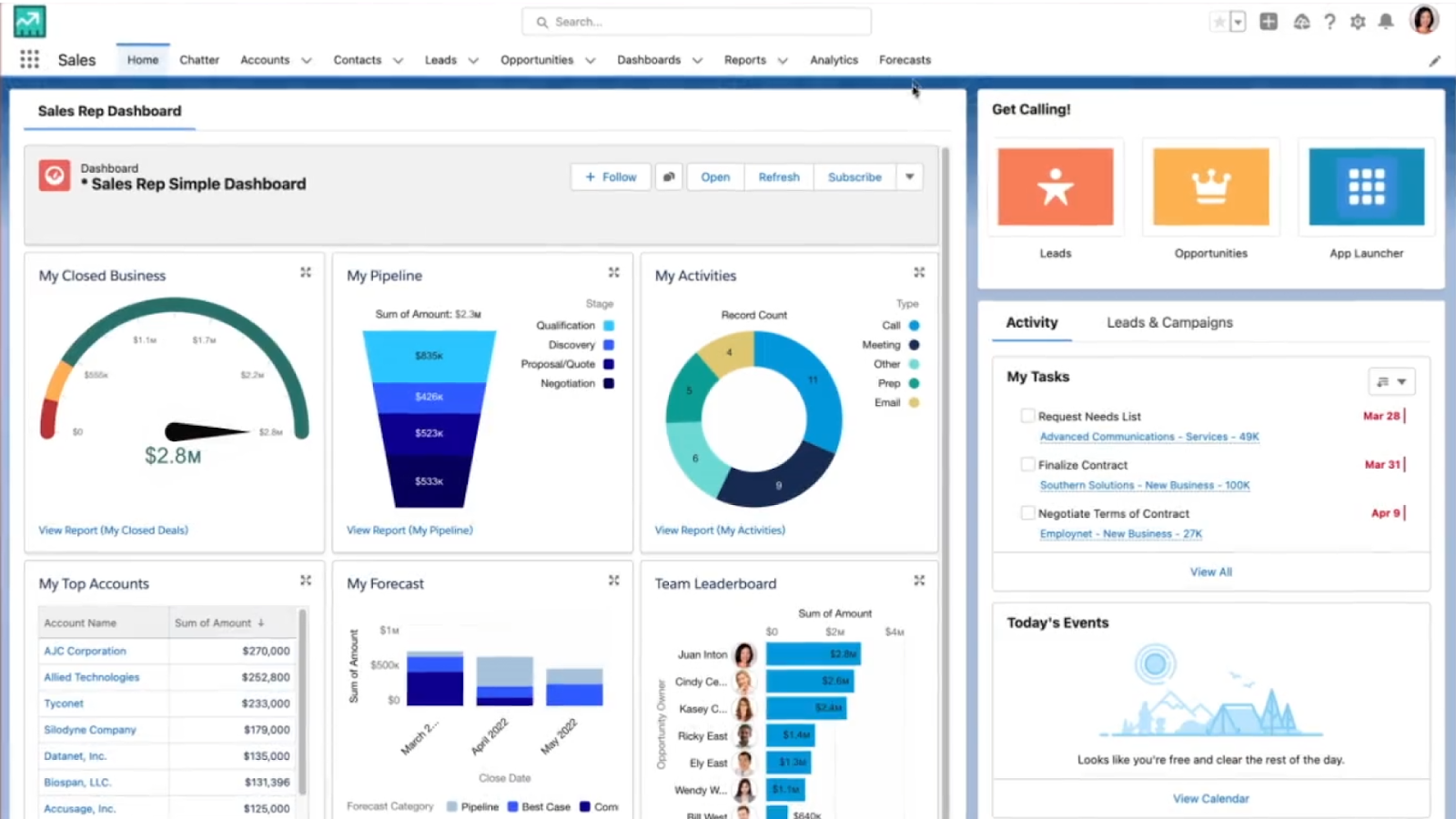This screenshot has width=1456, height=819.
Task: Click the orange Leads tile icon
Action: [x=1056, y=187]
